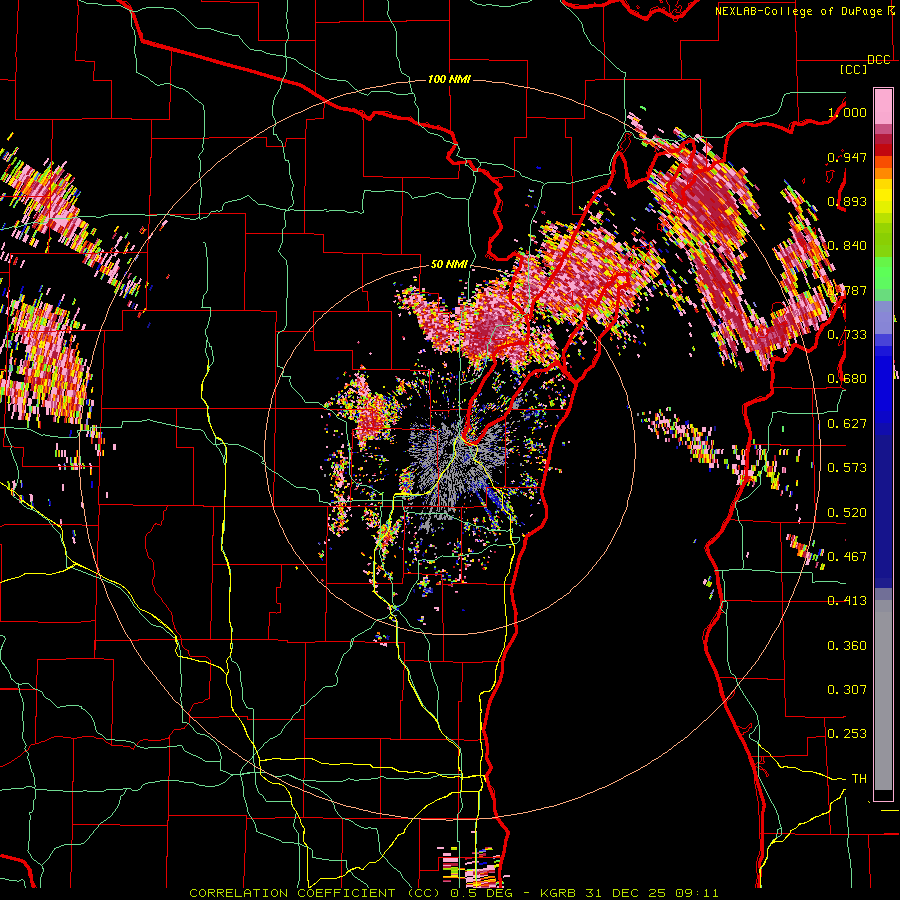The width and height of the screenshot is (900, 900).
Task: Pick the yellow segment of the color bar
Action: (883, 197)
